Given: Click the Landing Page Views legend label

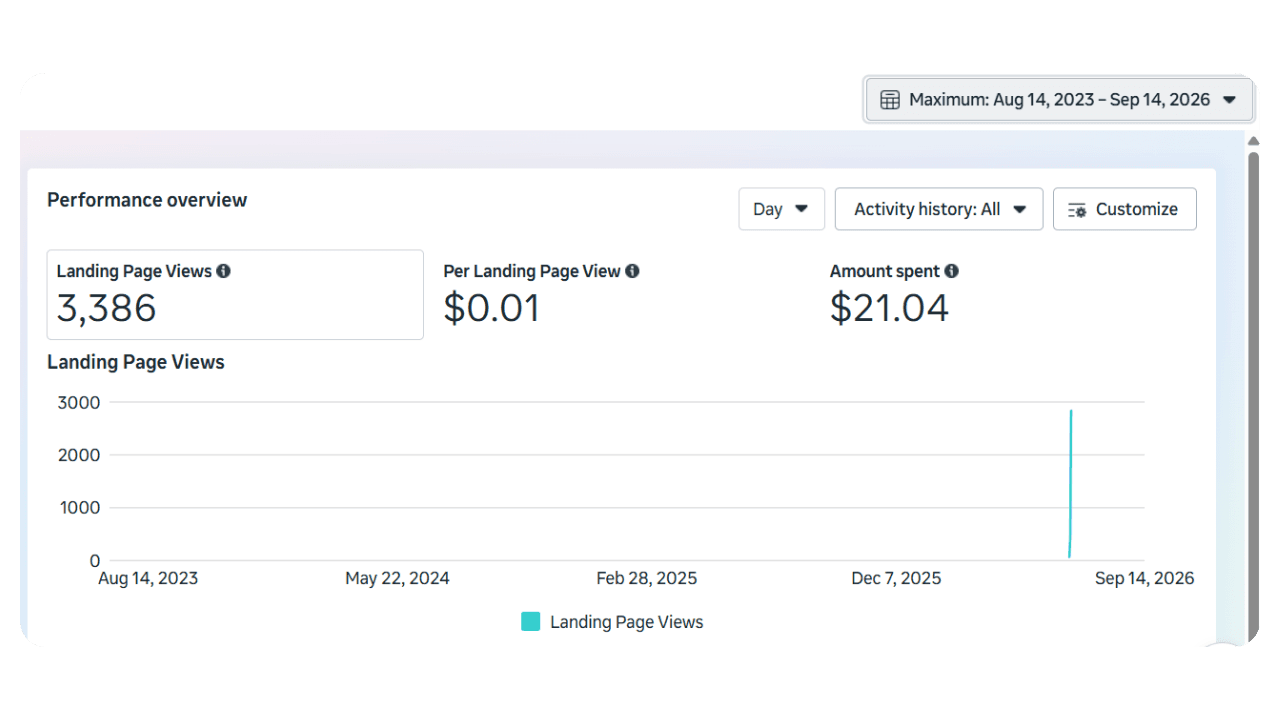Looking at the screenshot, I should [626, 622].
